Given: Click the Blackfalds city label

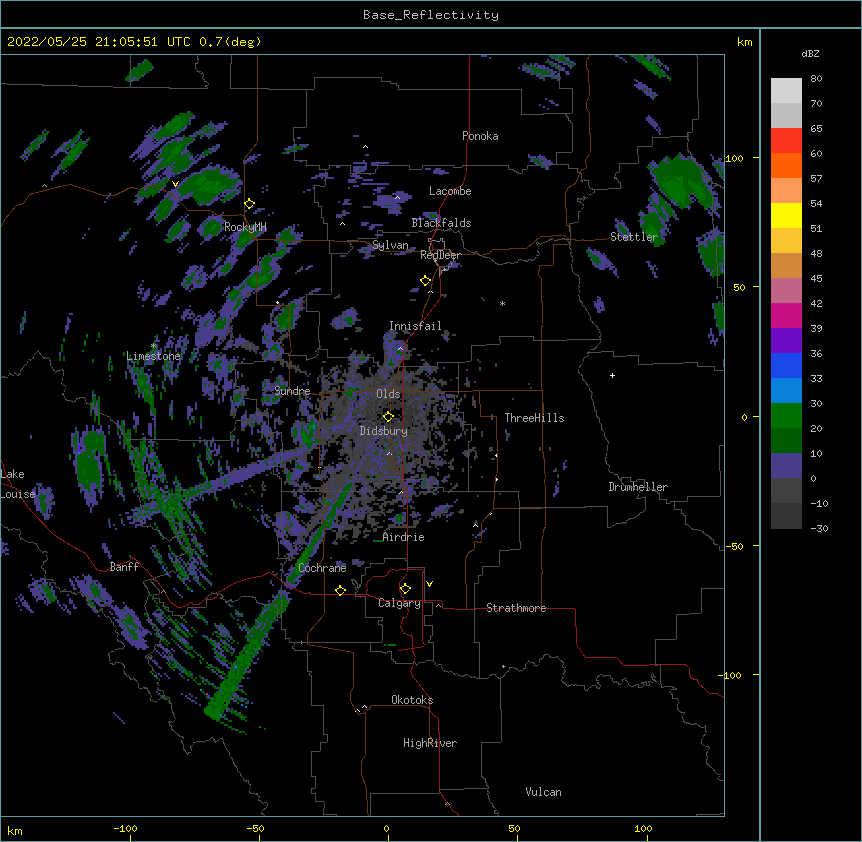Looking at the screenshot, I should coord(441,223).
